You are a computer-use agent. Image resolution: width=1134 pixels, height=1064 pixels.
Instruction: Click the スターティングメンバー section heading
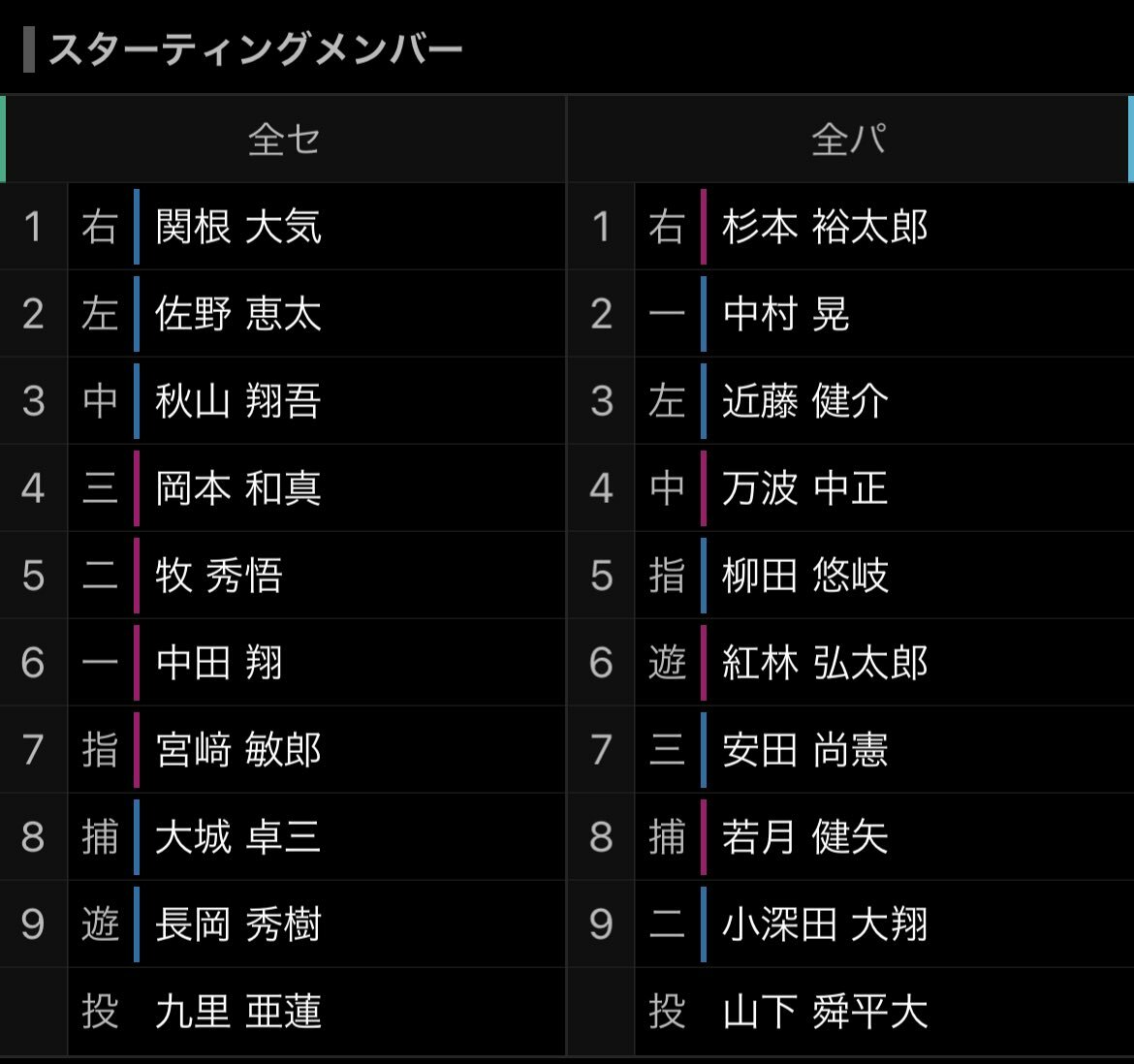[x=255, y=49]
